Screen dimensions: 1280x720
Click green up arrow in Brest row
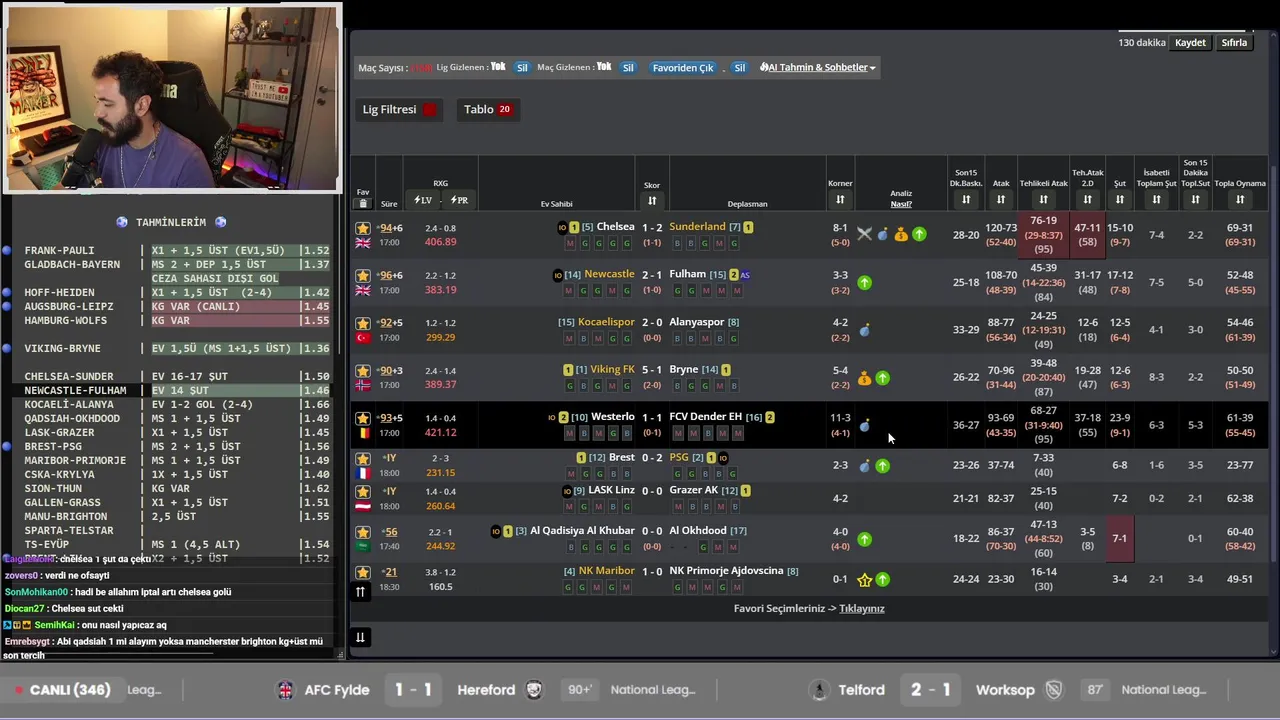pyautogui.click(x=882, y=465)
